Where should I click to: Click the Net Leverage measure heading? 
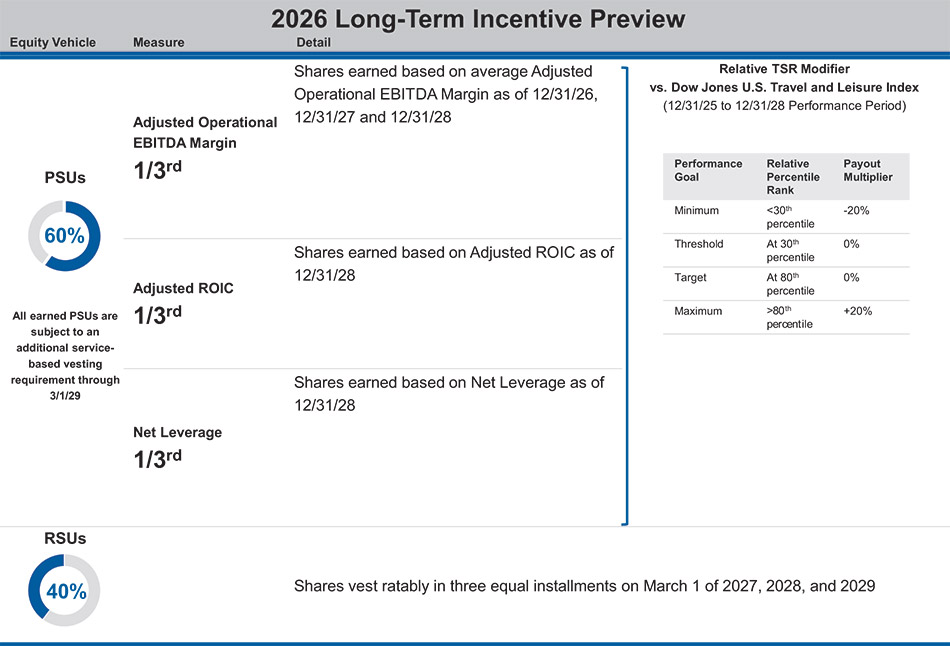click(x=177, y=433)
